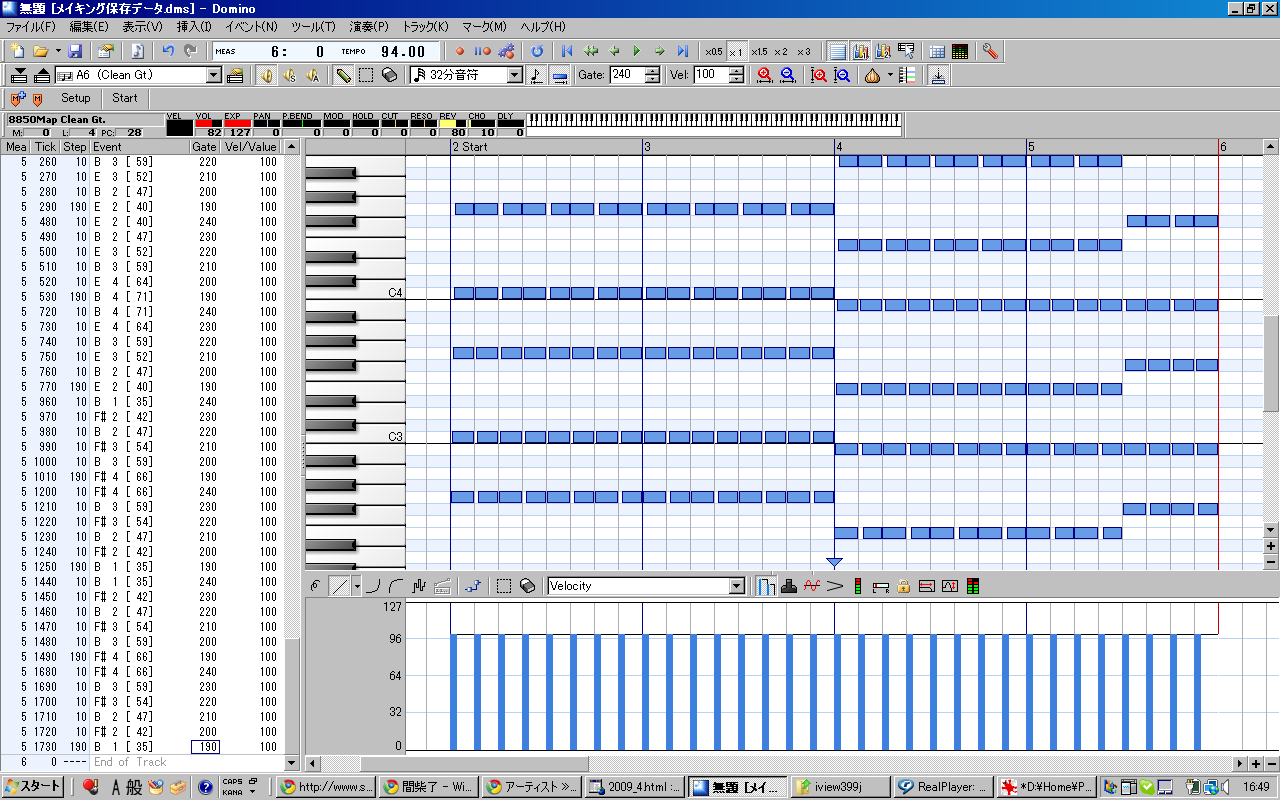
Task: Open the トラック(K) menu
Action: pos(425,26)
